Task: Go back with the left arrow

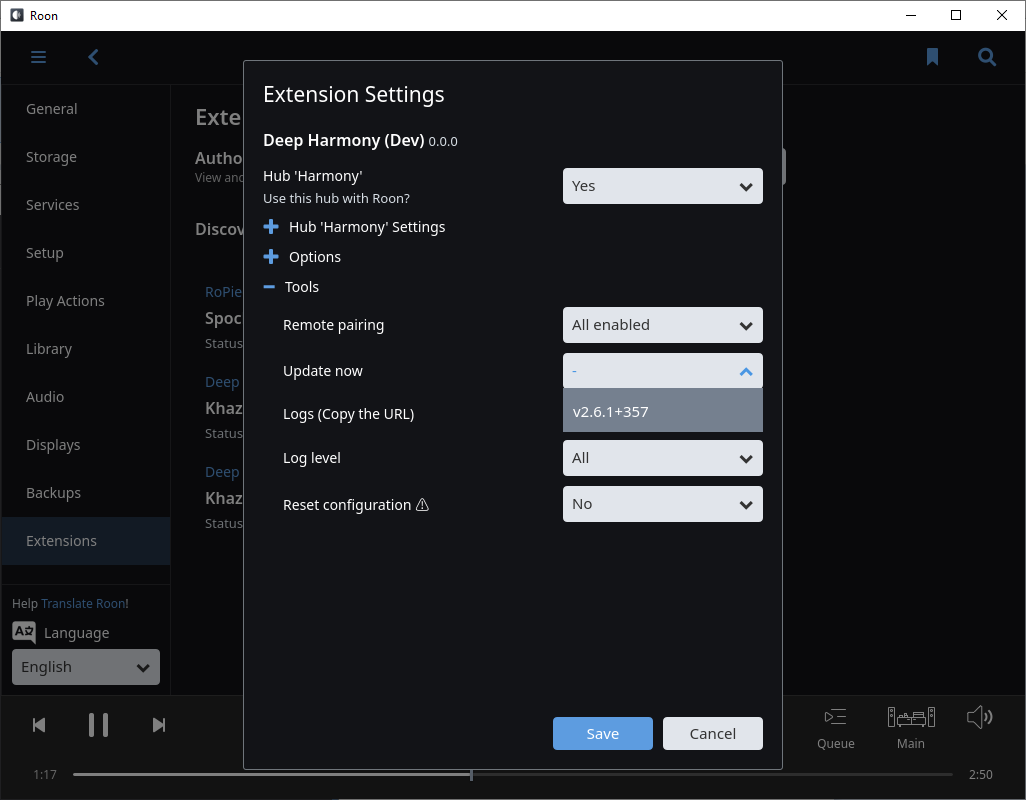Action: [x=94, y=57]
